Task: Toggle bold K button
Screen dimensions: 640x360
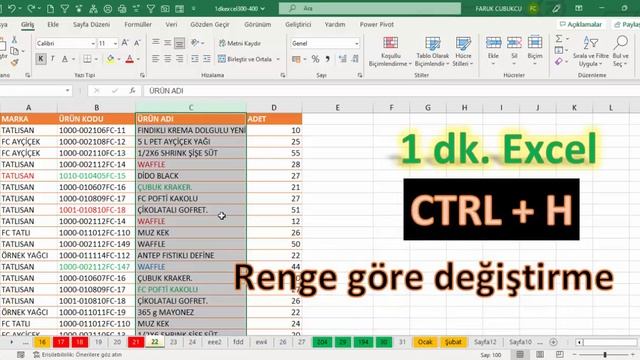Action: point(41,59)
